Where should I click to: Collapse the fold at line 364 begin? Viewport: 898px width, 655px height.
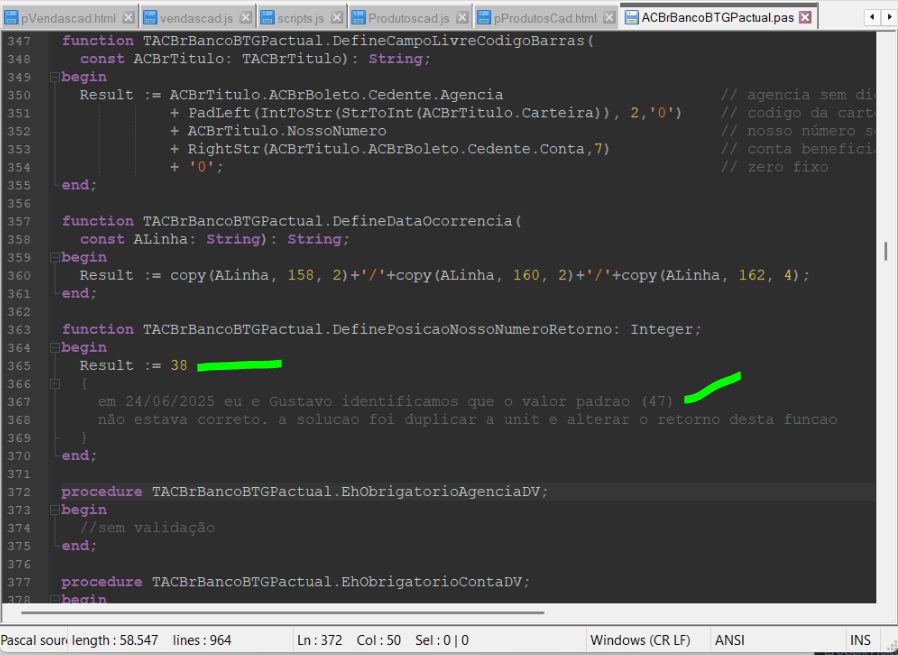coord(54,348)
